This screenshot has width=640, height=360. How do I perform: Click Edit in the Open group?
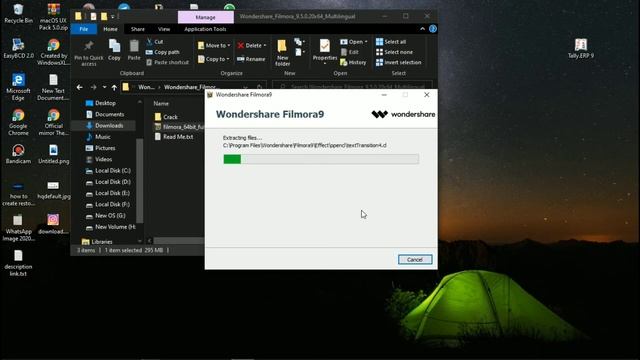[349, 52]
